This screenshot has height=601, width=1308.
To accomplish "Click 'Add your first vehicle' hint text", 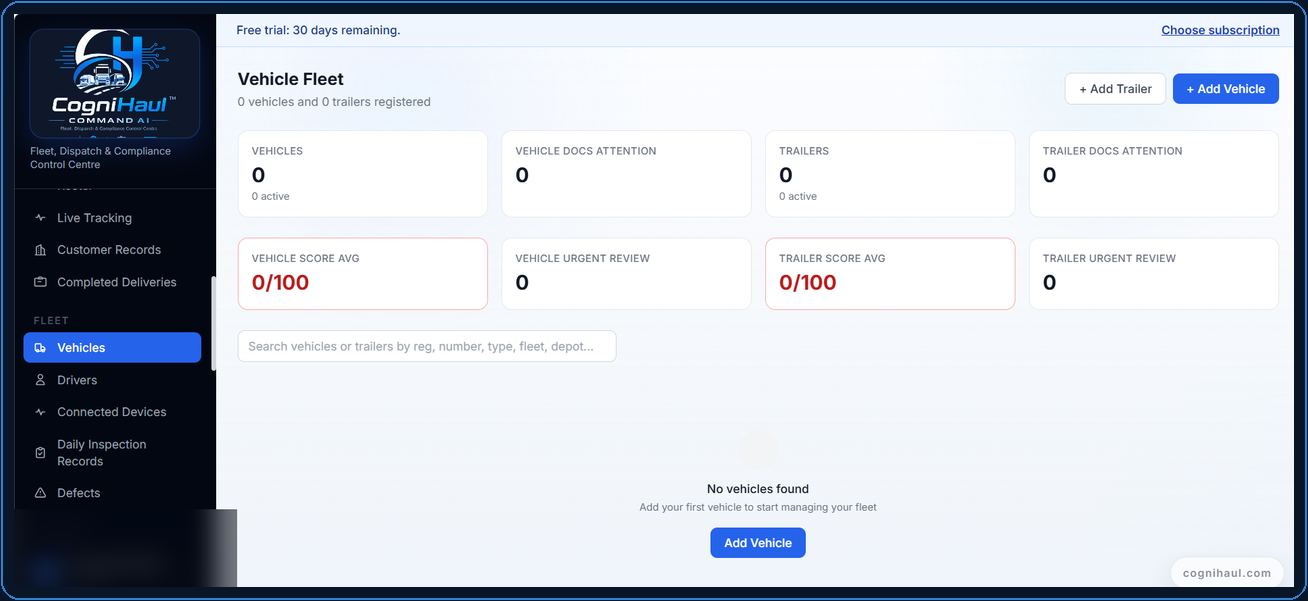I will [x=758, y=507].
